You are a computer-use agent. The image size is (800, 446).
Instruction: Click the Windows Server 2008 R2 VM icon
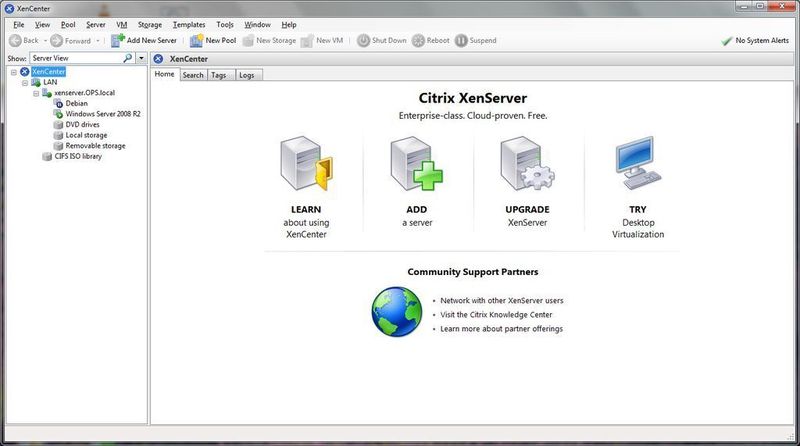(x=58, y=114)
